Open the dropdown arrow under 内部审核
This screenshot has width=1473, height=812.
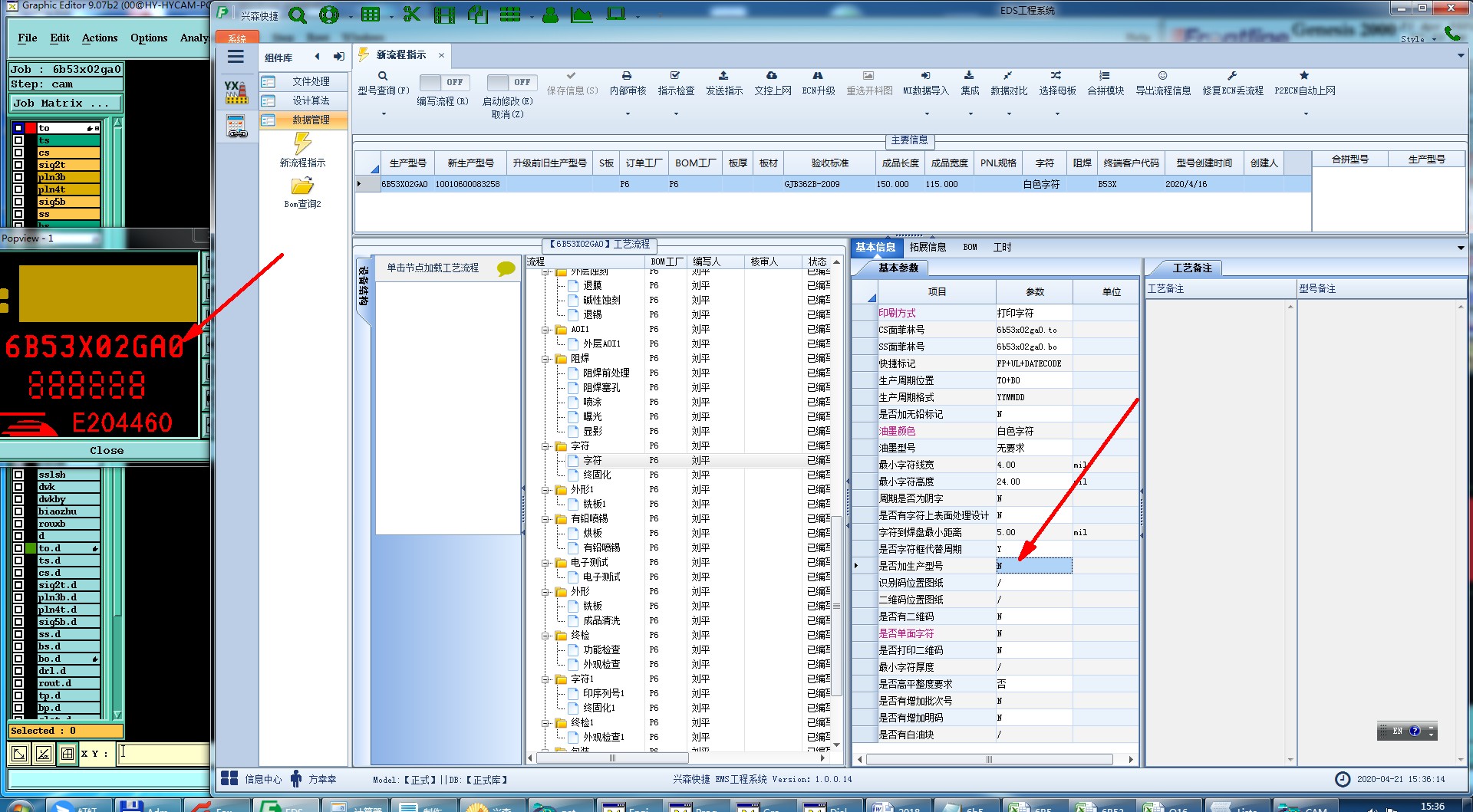pyautogui.click(x=628, y=114)
